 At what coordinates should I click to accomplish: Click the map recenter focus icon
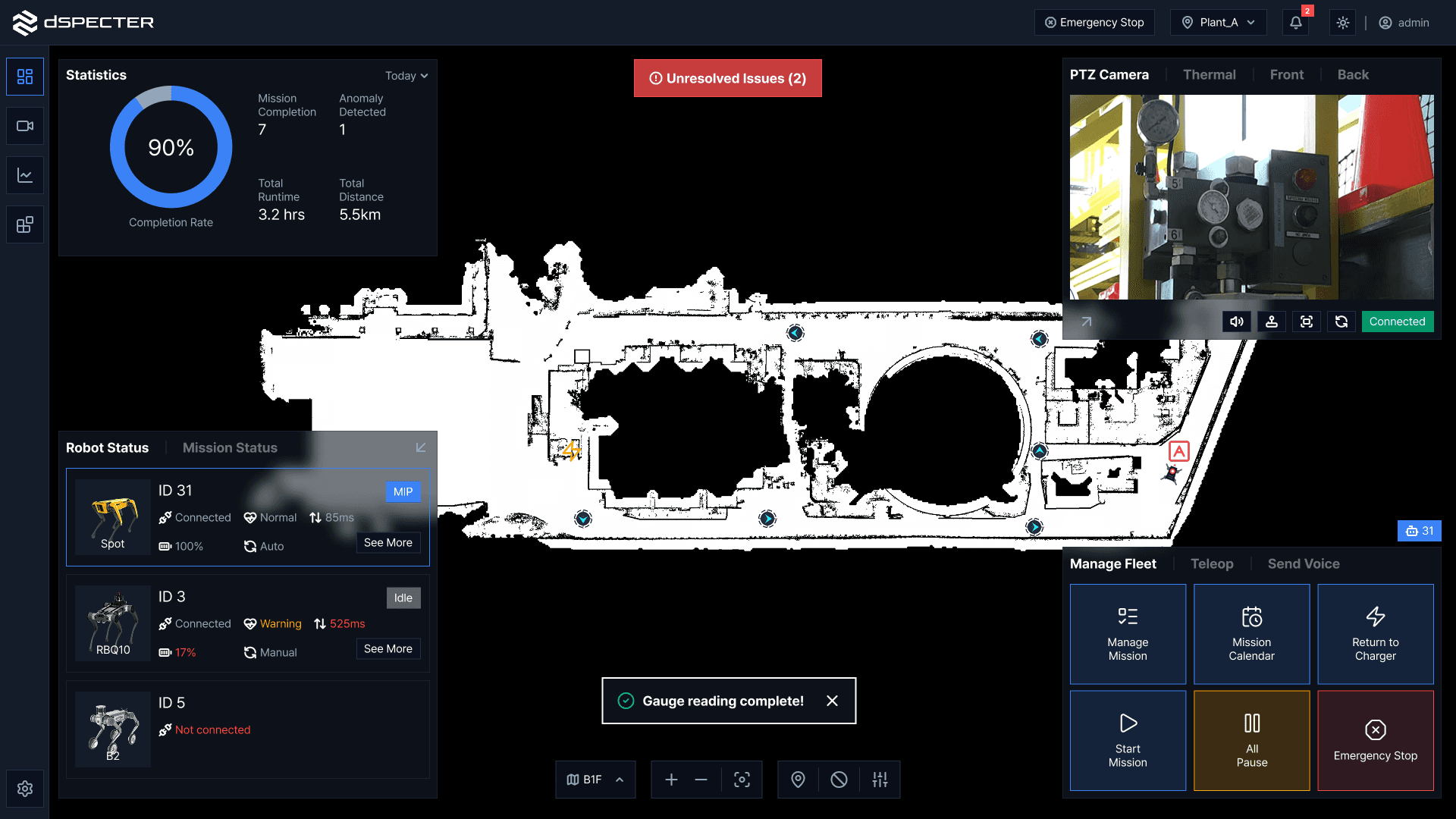pos(742,780)
